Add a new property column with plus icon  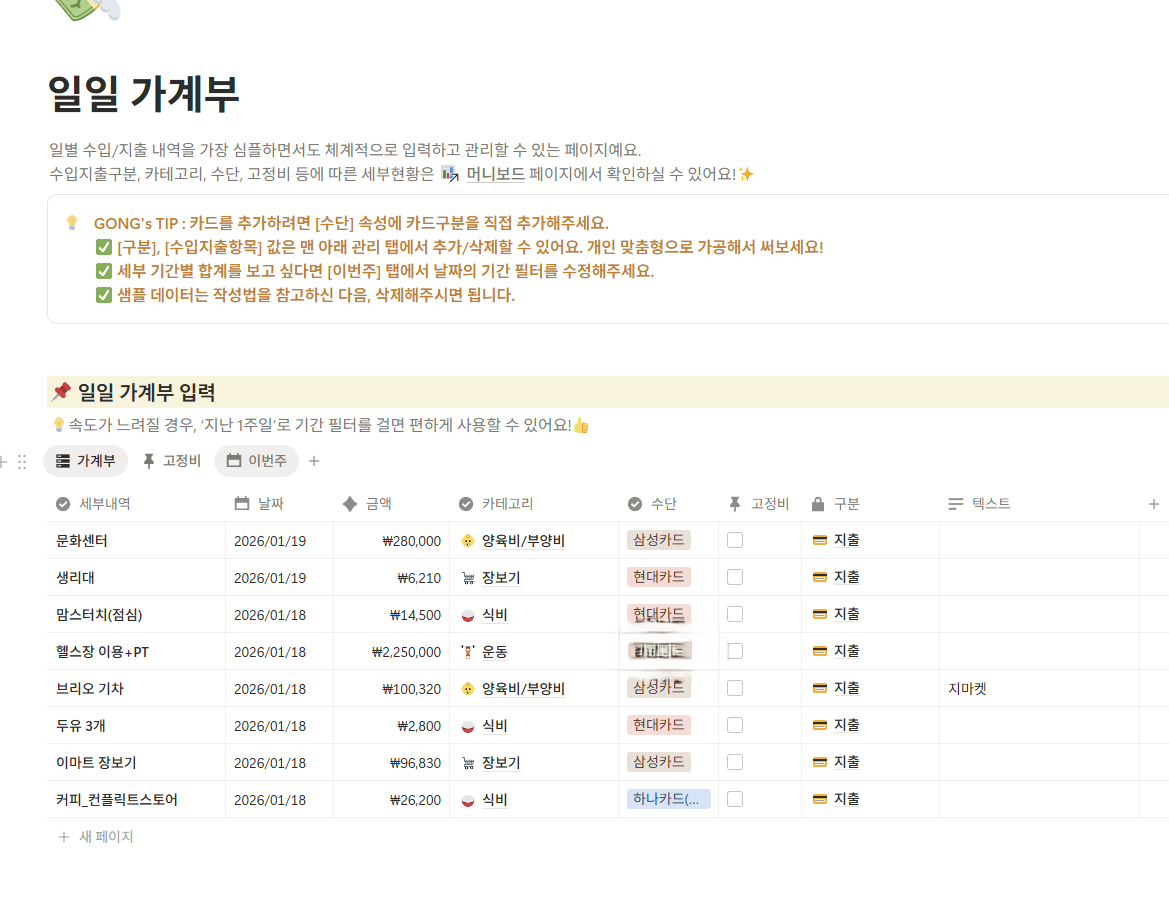pyautogui.click(x=1153, y=504)
